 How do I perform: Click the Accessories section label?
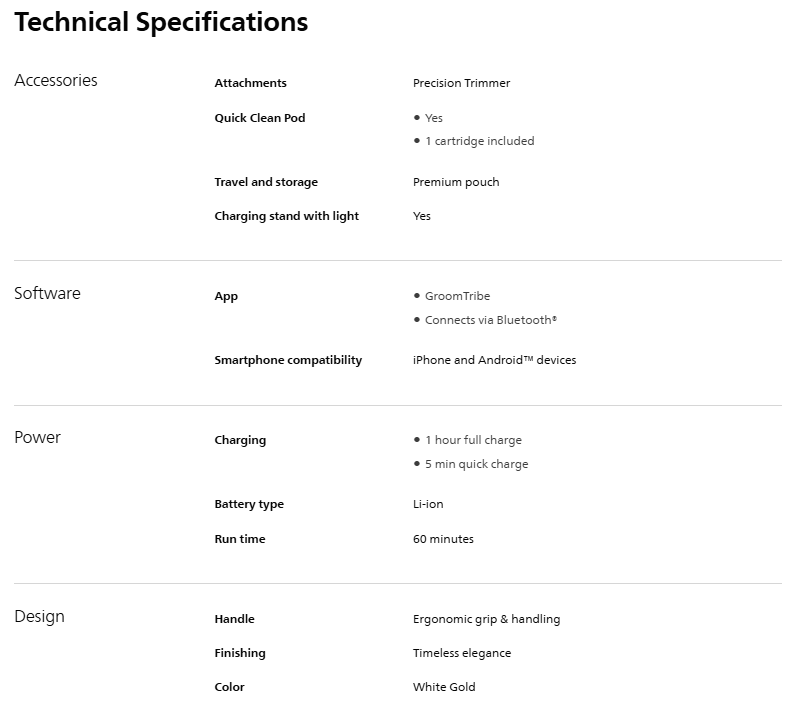56,81
